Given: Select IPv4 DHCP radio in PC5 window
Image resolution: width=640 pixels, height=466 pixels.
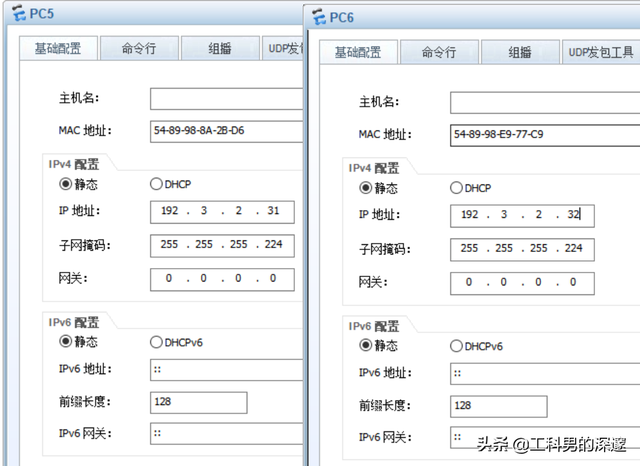Looking at the screenshot, I should [x=156, y=184].
